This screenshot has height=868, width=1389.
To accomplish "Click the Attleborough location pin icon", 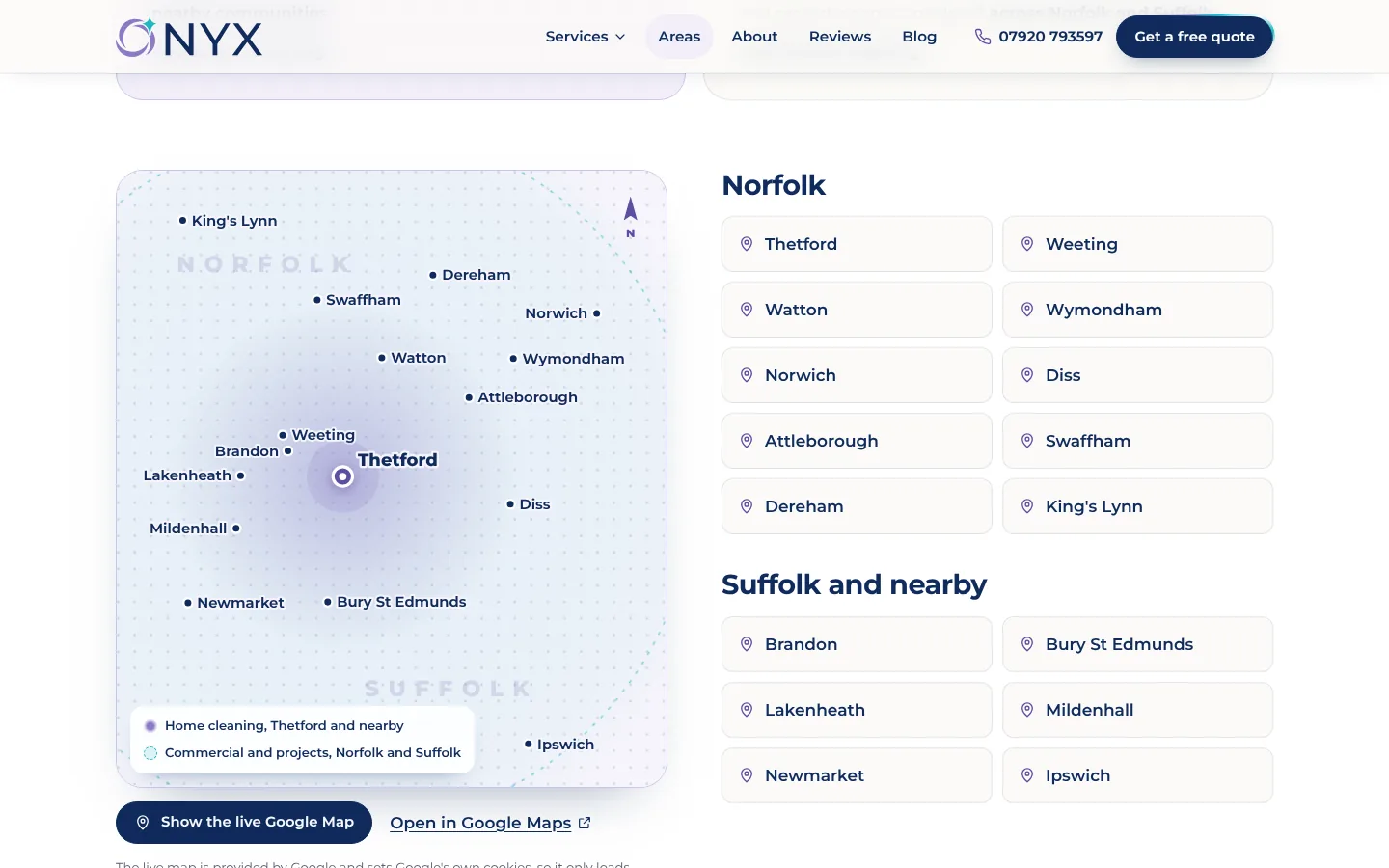I will 747,441.
